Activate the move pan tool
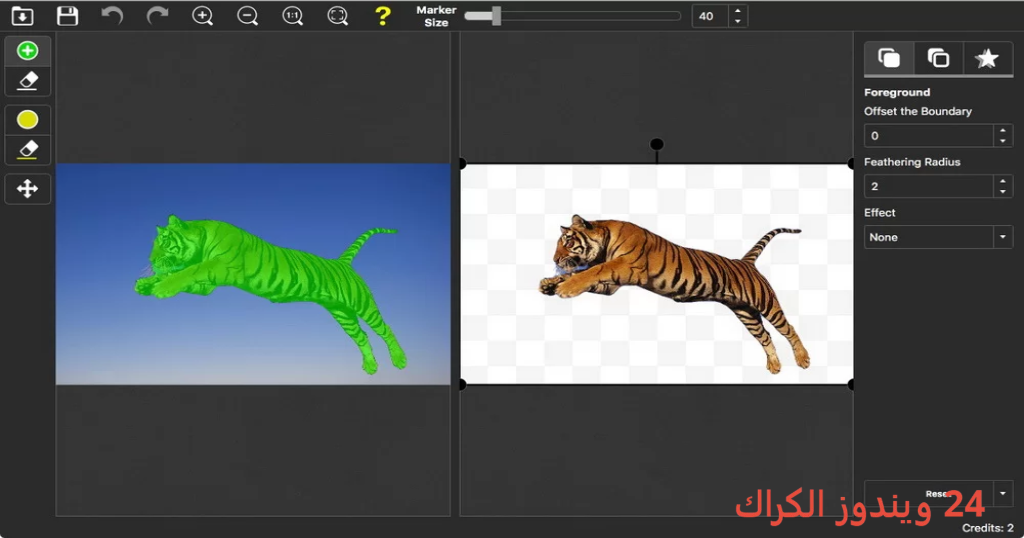Viewport: 1024px width, 538px height. [27, 189]
